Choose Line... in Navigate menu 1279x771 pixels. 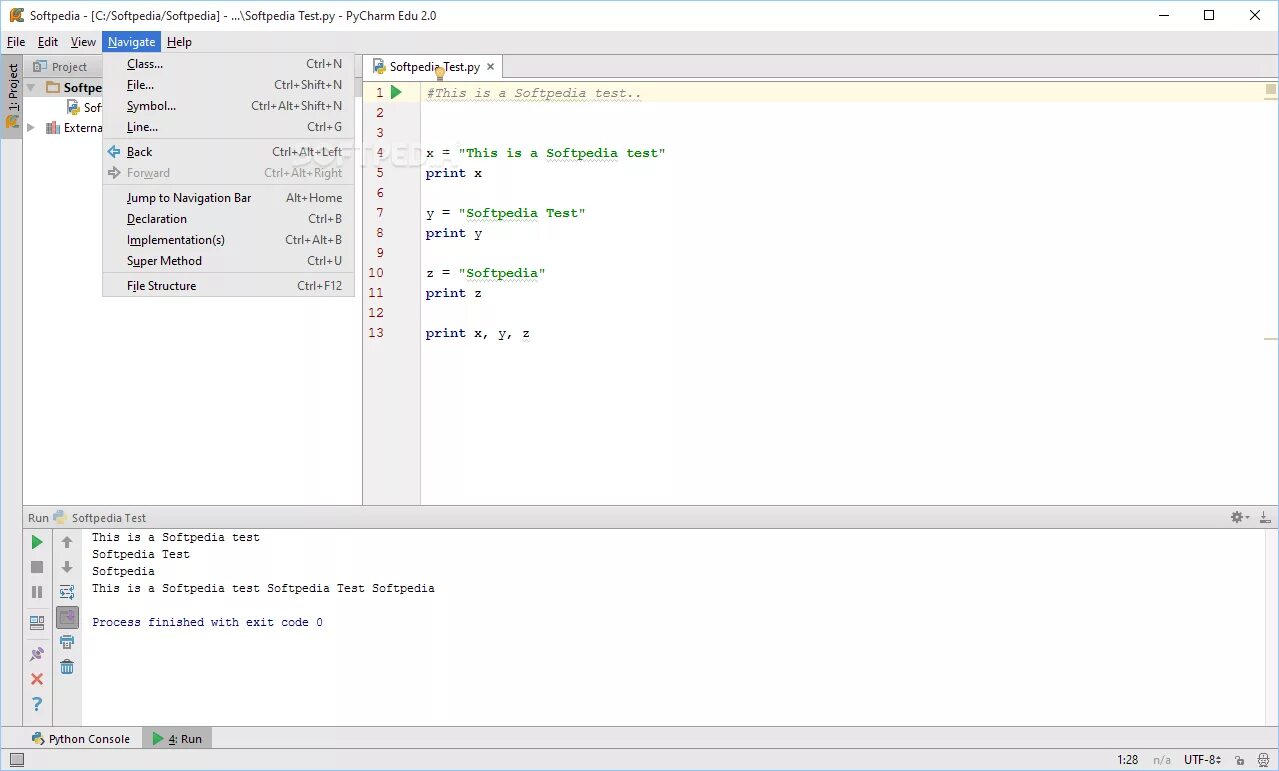[228, 127]
